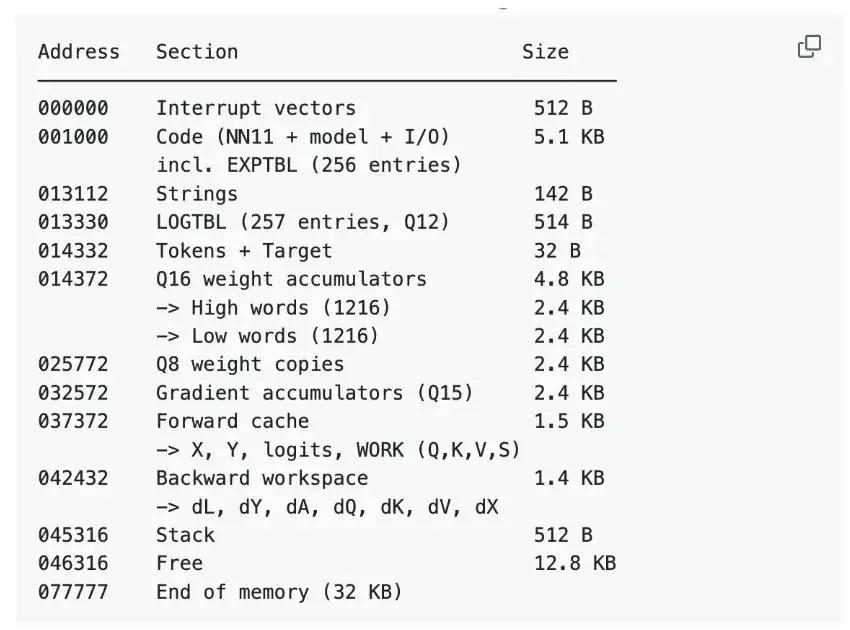Click Q16 weight accumulators text

pos(290,279)
